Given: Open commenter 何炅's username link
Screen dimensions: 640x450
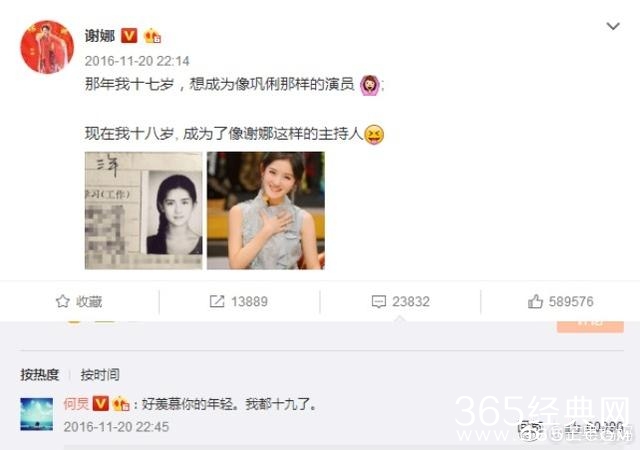Looking at the screenshot, I should click(76, 404).
